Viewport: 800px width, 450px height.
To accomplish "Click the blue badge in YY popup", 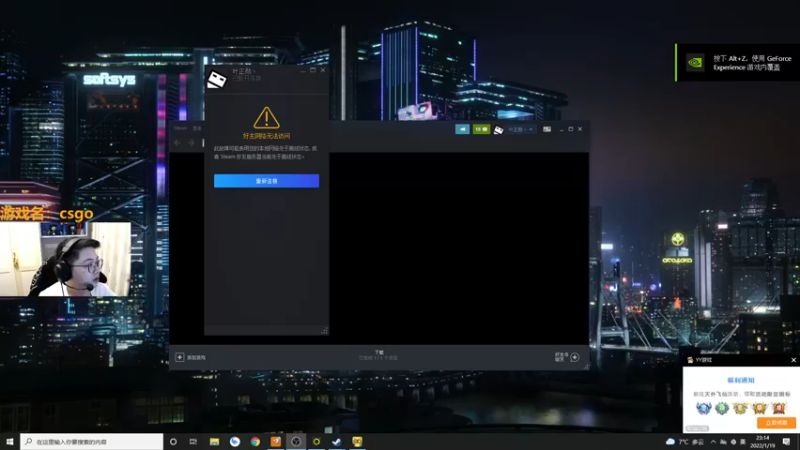I will point(704,408).
